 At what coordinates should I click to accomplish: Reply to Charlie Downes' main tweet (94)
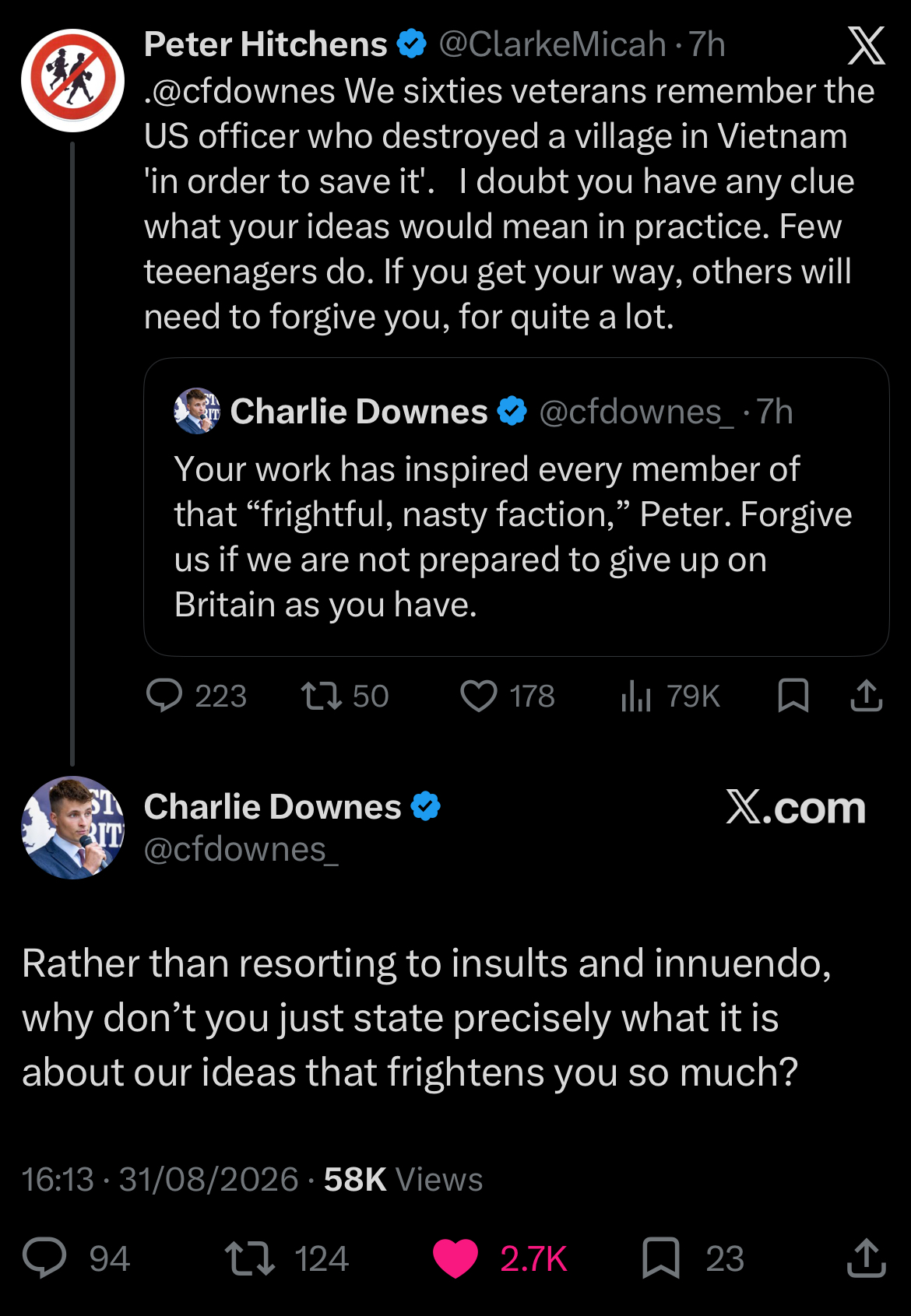[44, 1258]
